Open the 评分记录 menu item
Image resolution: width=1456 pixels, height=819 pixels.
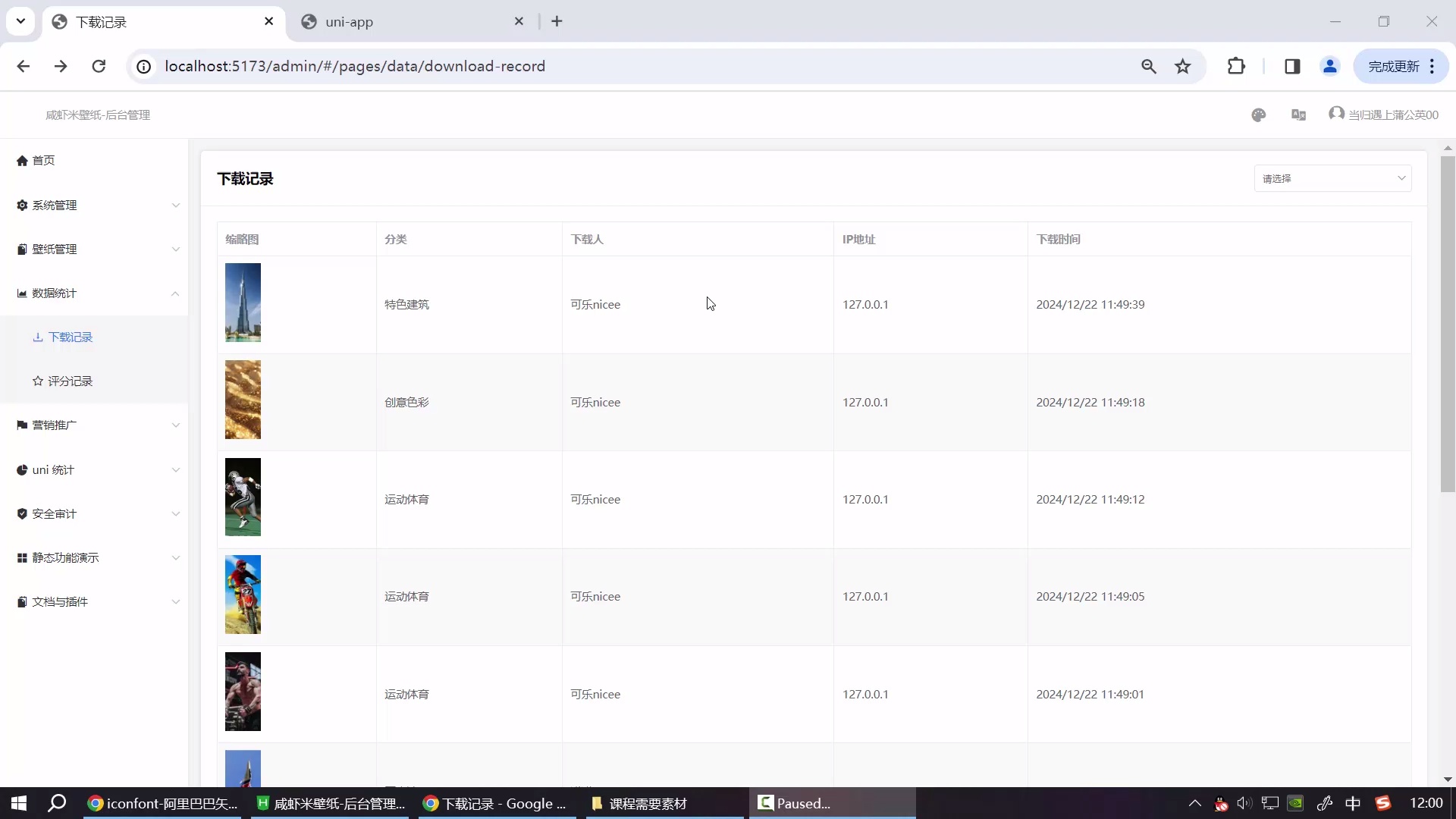[x=70, y=381]
